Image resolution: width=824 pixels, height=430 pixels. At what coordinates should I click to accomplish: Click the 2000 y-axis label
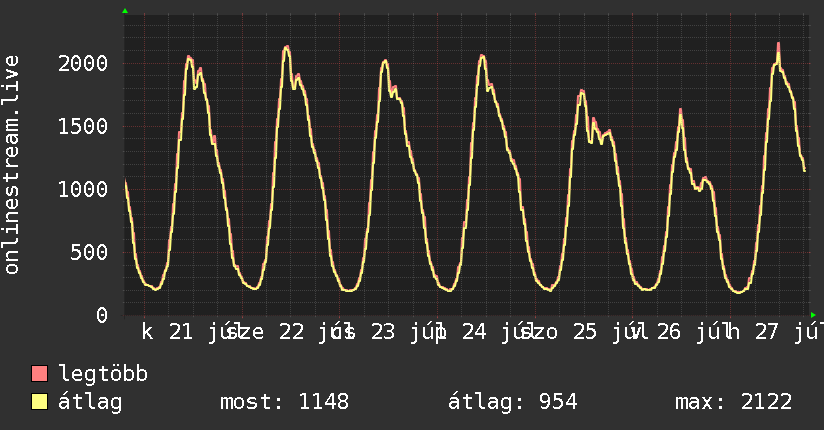[83, 64]
